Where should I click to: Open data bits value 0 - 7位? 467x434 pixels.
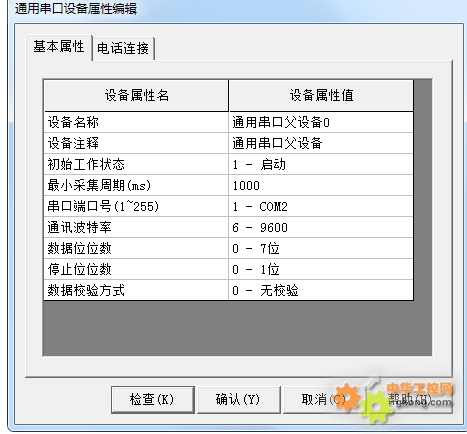tap(321, 248)
